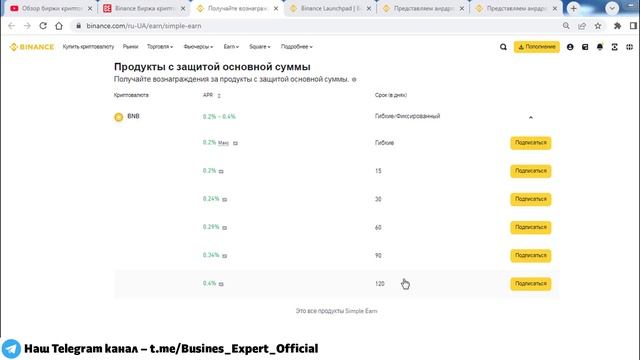Click the info icon next to 0.2% Max APR
Screen dimensions: 640x360
235,143
